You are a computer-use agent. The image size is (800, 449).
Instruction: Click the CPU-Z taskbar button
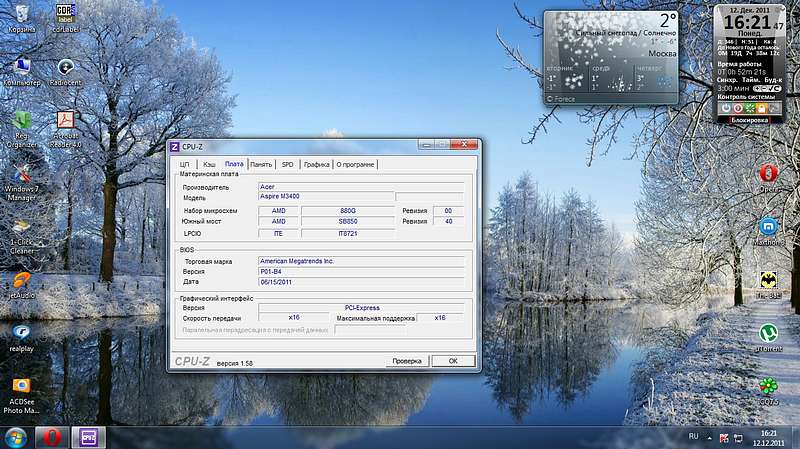click(x=88, y=438)
